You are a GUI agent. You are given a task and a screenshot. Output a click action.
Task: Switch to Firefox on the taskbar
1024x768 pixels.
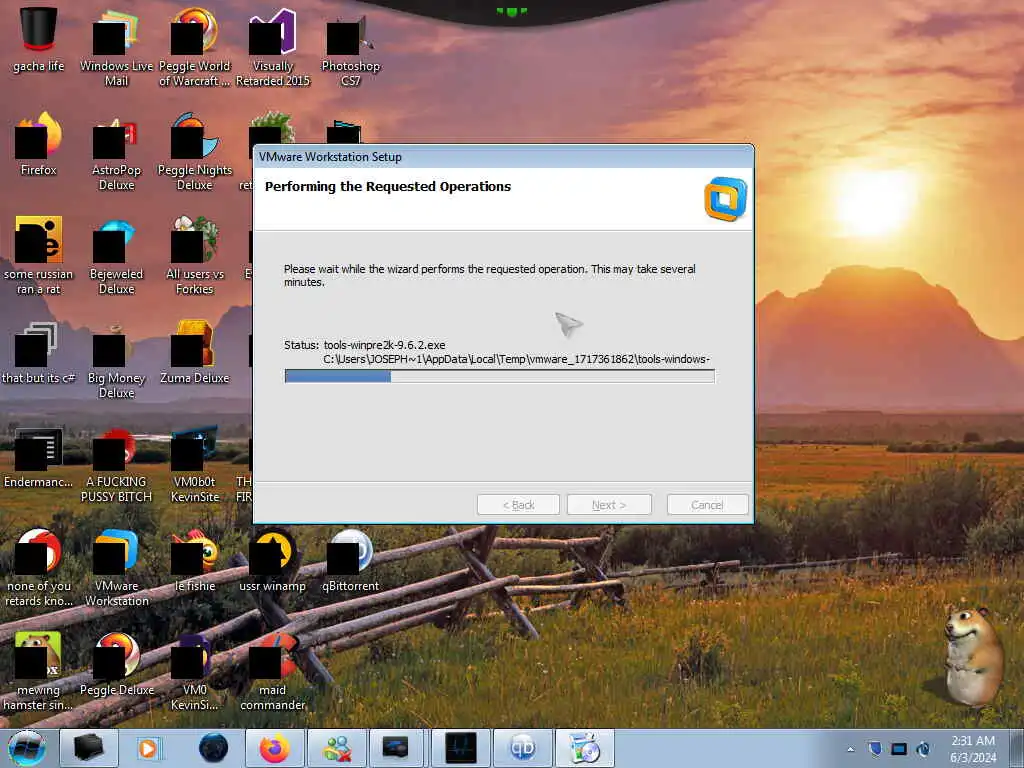tap(274, 748)
